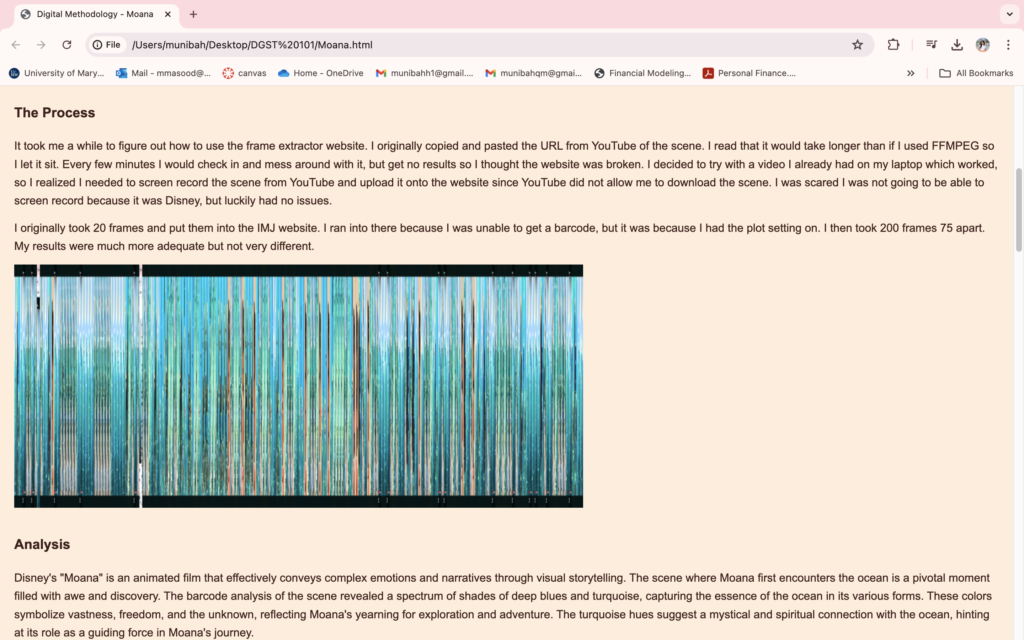1024x640 pixels.
Task: Open the Home - OneDrive bookmark
Action: (320, 73)
